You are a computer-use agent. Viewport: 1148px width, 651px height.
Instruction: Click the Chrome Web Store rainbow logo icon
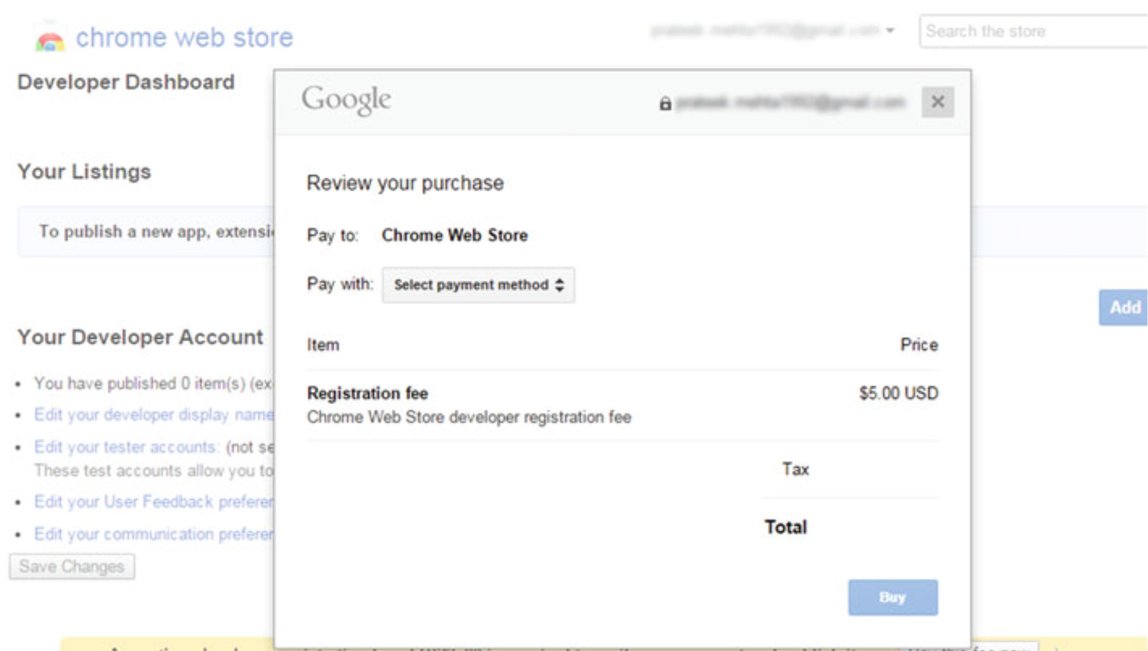(50, 41)
